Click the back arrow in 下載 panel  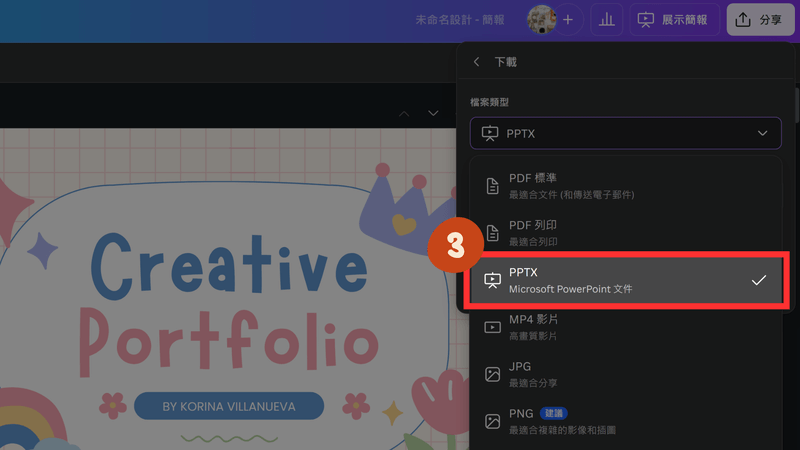pos(477,62)
